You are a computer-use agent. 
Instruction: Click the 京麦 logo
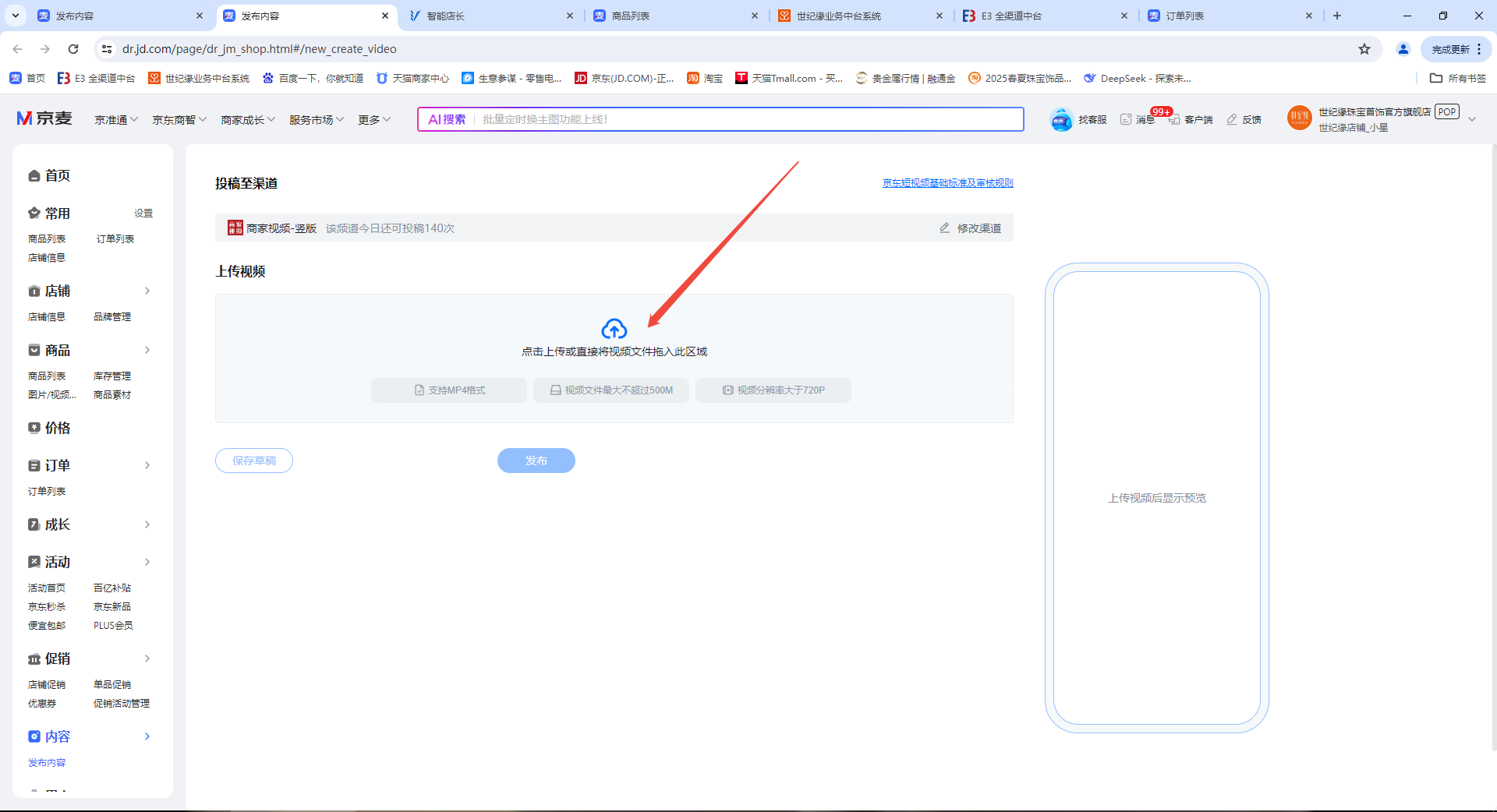[44, 118]
